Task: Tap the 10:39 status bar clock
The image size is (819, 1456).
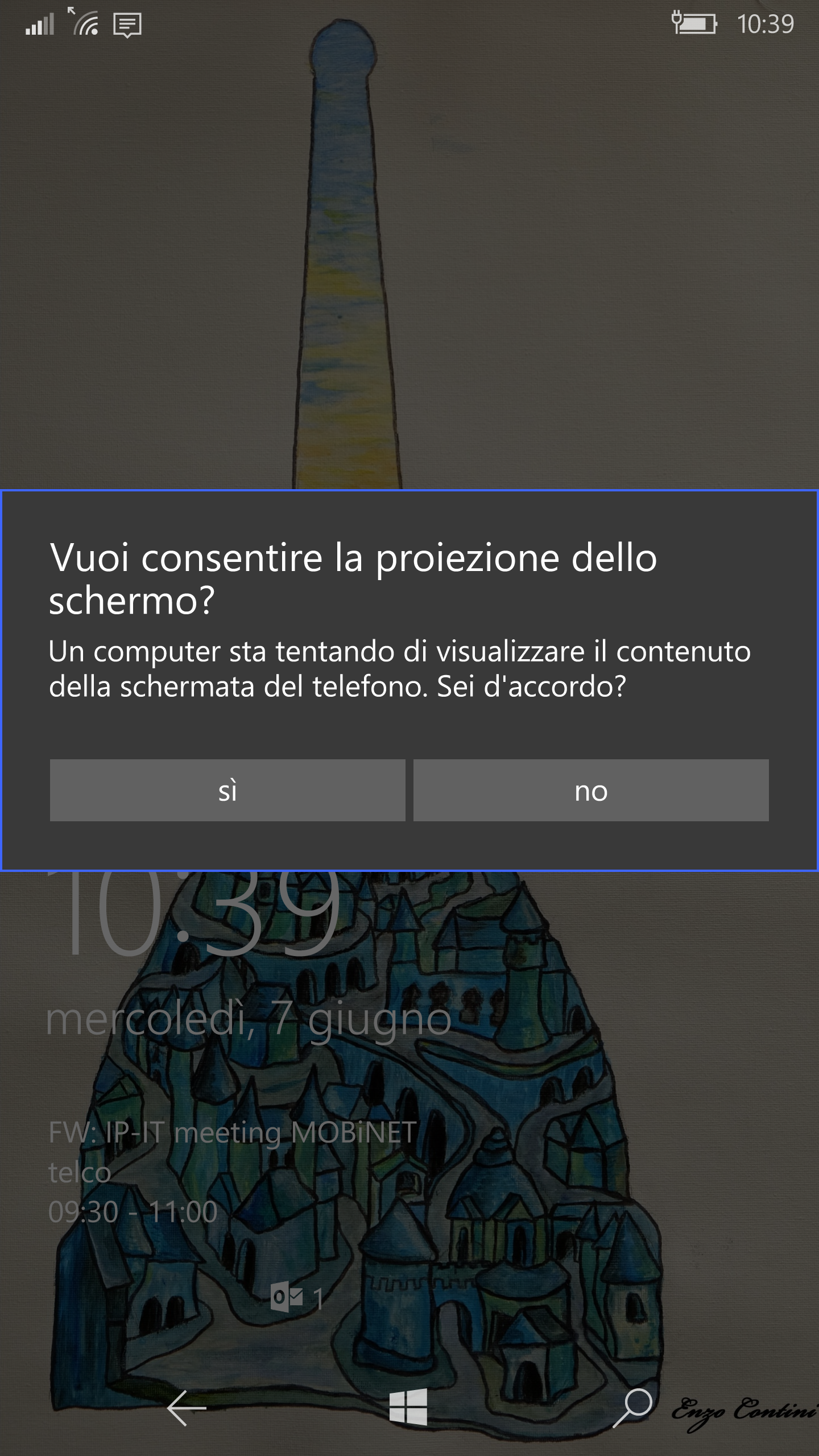Action: 766,24
